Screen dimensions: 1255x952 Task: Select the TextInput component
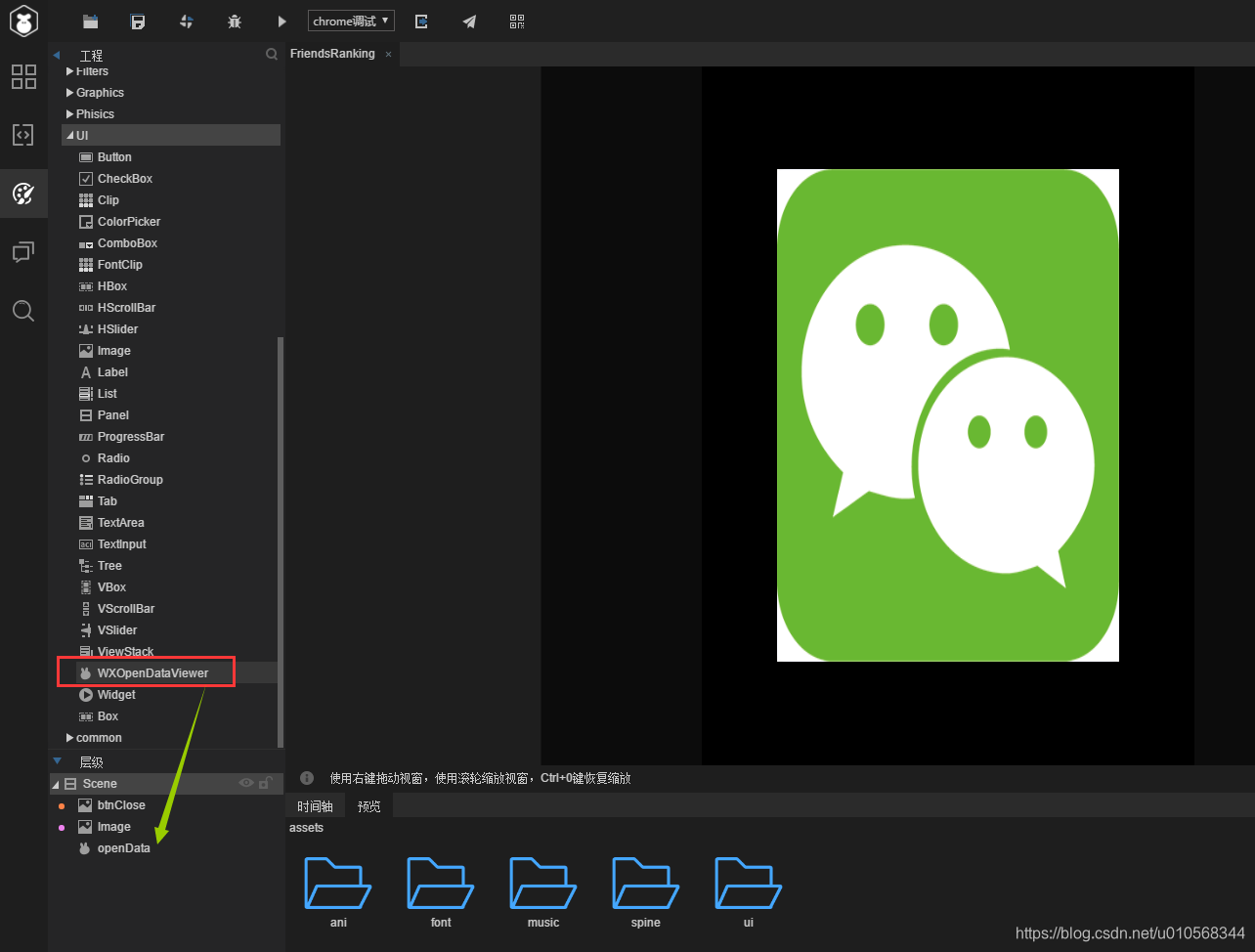click(121, 544)
